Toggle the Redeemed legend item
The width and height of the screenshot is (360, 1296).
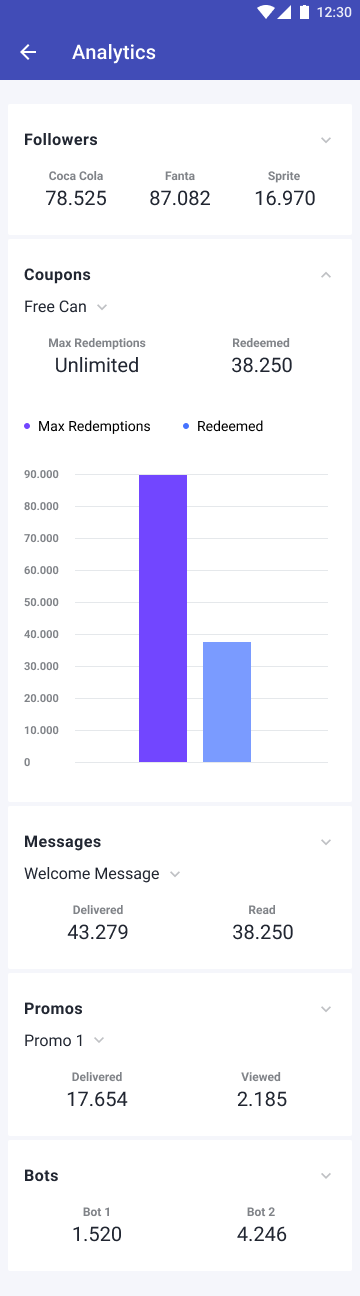223,426
